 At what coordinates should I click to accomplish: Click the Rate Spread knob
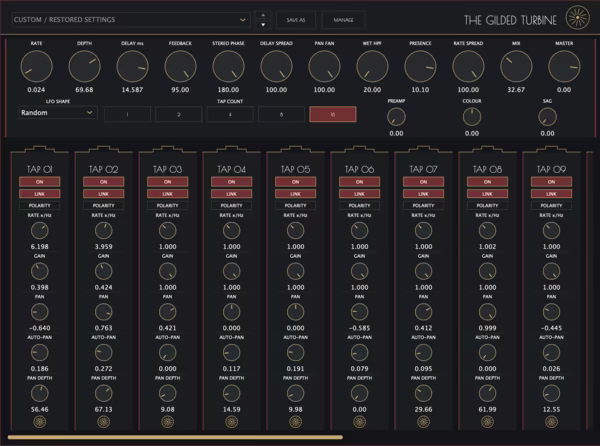click(x=468, y=67)
